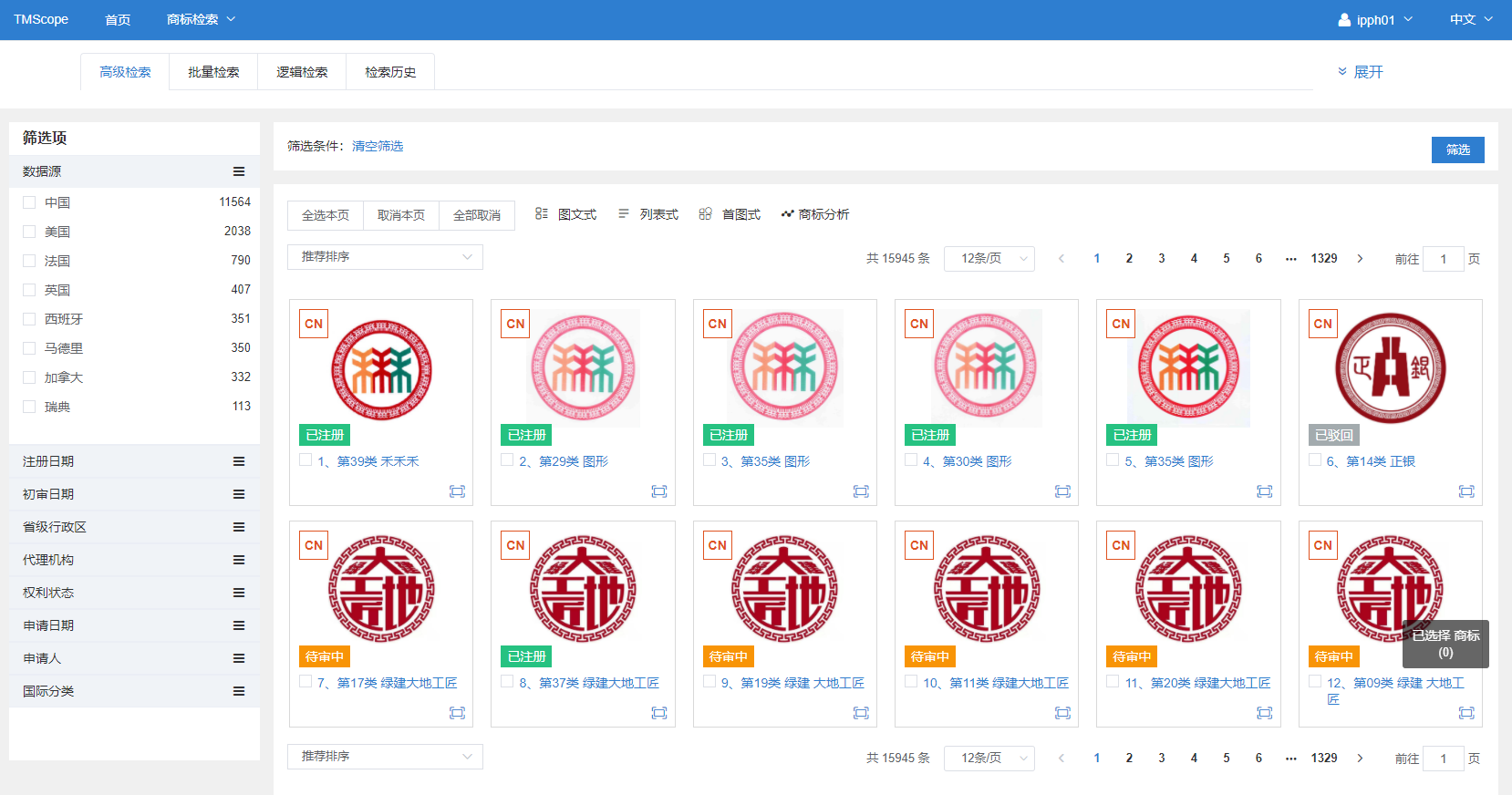1512x795 pixels.
Task: Go to 首页 in top navigation
Action: [118, 19]
